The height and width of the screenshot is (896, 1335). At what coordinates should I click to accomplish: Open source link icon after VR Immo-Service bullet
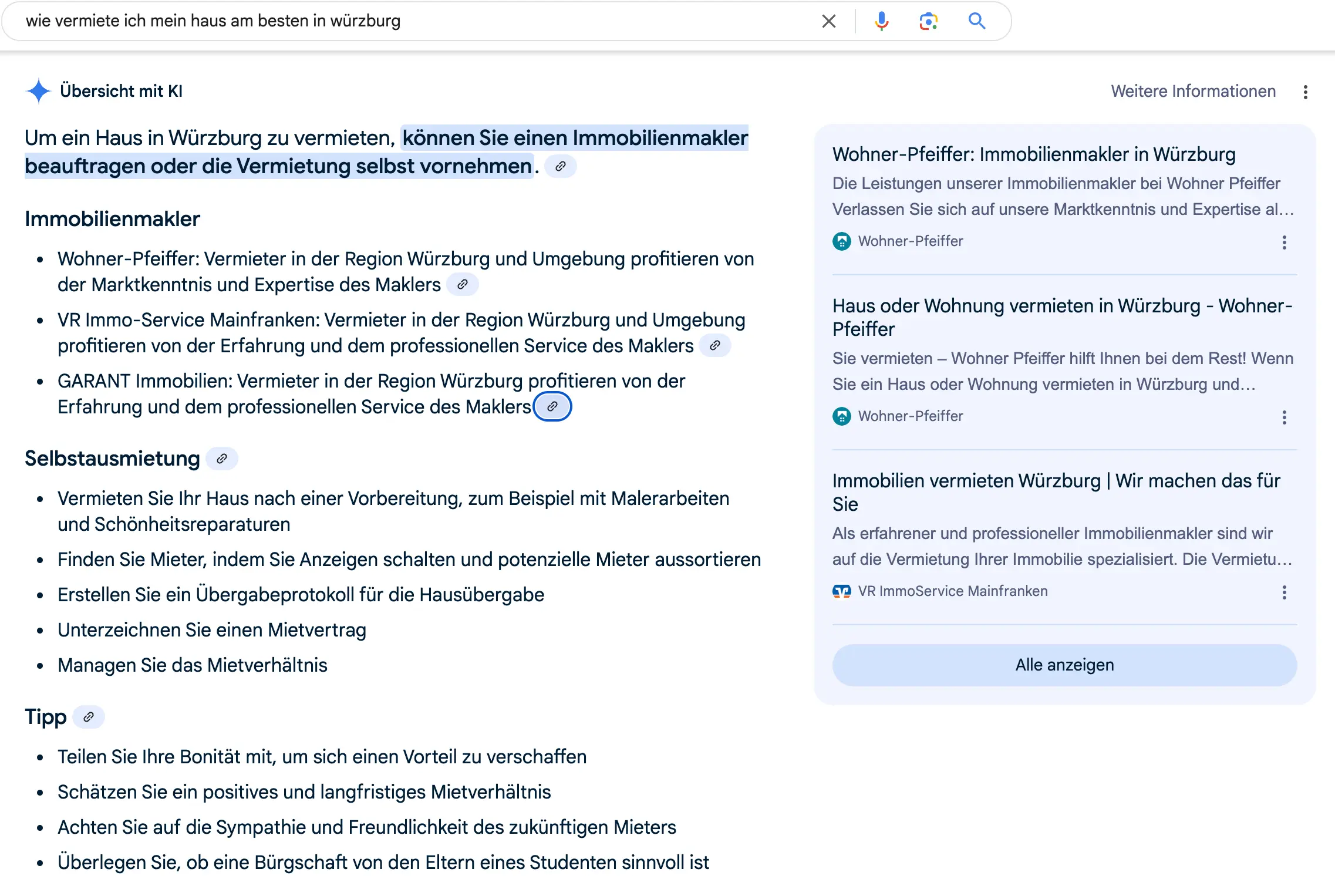click(x=715, y=346)
